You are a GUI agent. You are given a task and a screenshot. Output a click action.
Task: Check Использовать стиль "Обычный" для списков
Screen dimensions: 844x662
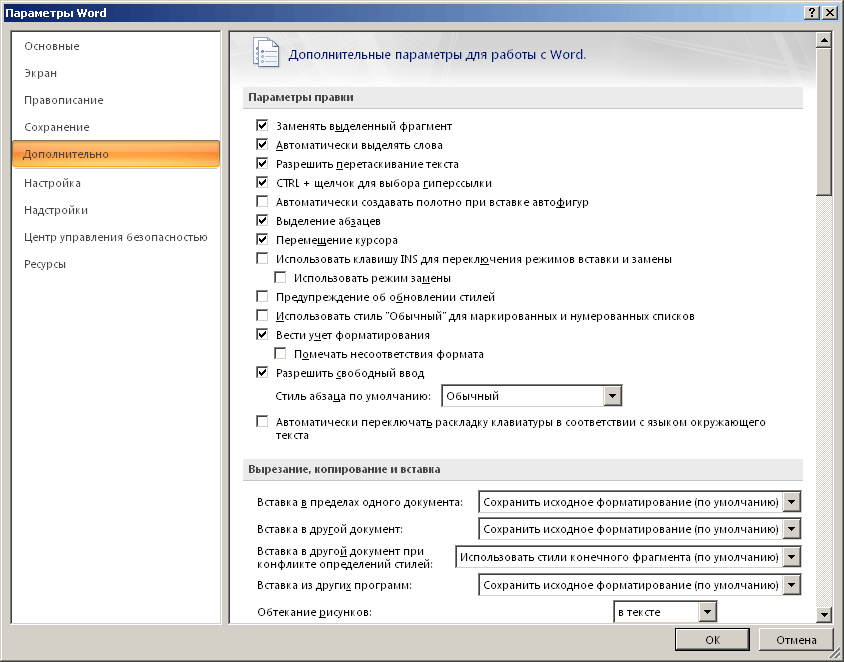click(262, 316)
